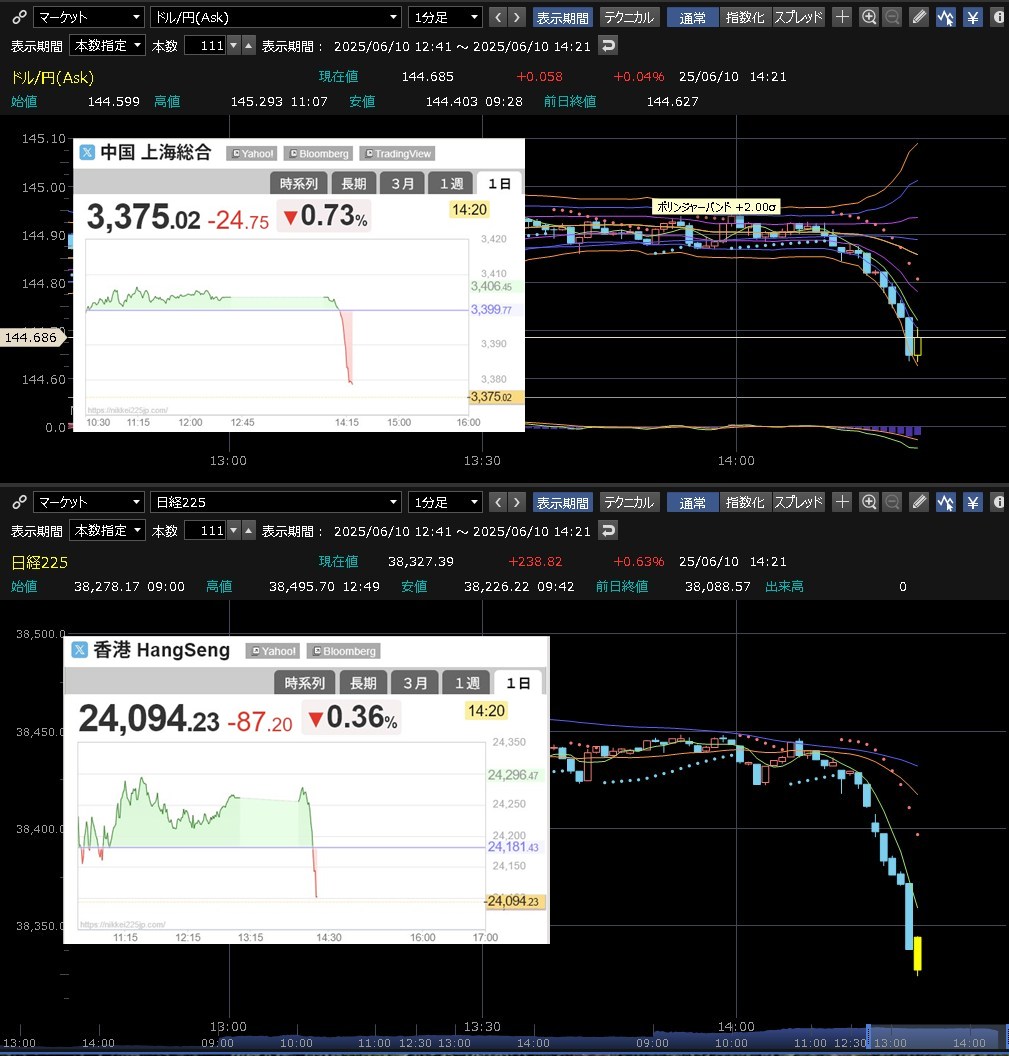The image size is (1009, 1056).
Task: Zoom out on the 日経225 chart
Action: [892, 502]
